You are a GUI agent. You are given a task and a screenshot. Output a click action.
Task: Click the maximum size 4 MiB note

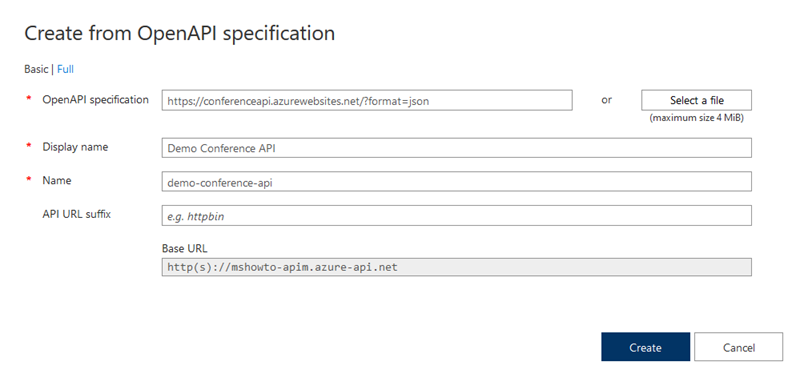click(696, 119)
